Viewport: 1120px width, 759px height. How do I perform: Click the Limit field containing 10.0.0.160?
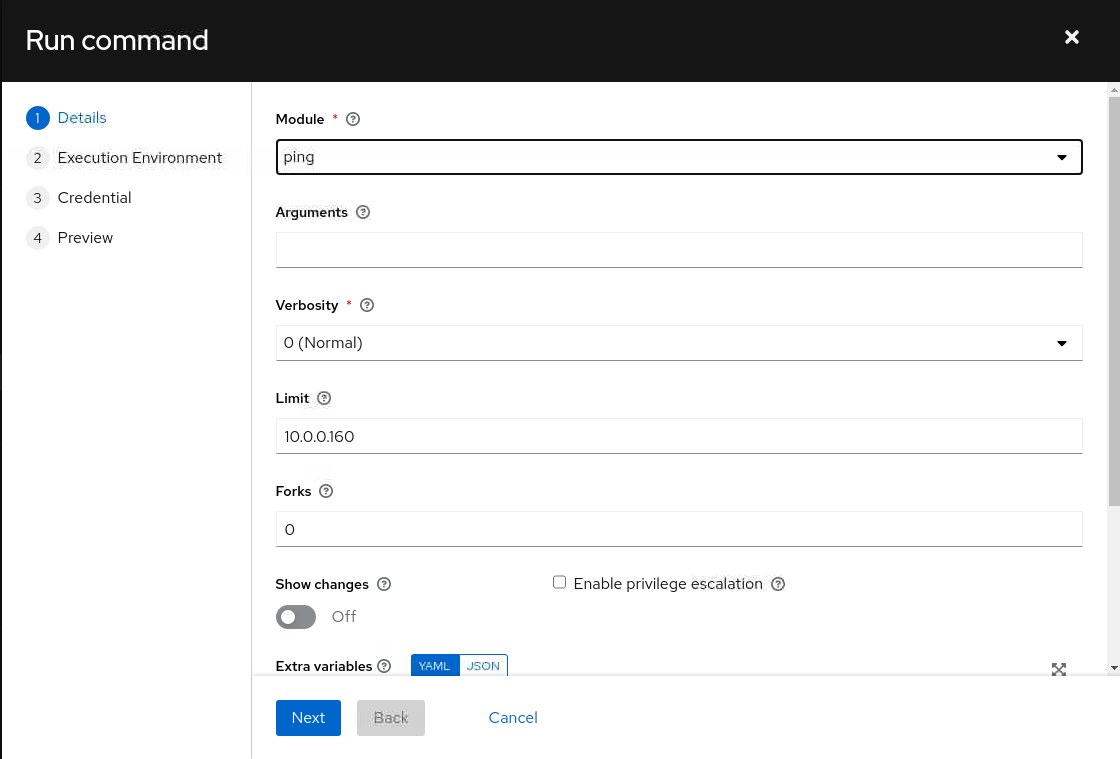678,436
